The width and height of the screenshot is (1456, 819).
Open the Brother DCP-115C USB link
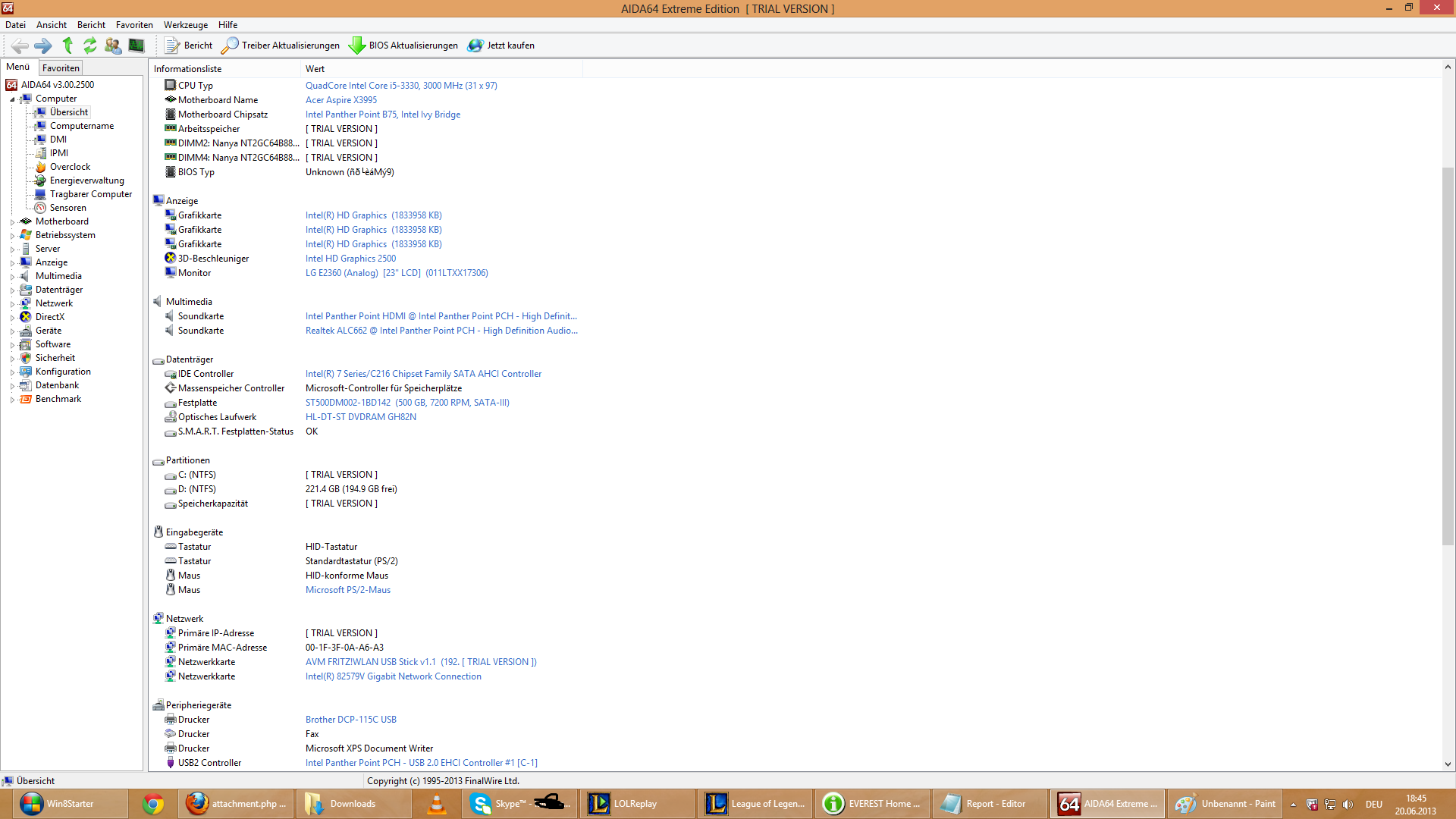[351, 720]
